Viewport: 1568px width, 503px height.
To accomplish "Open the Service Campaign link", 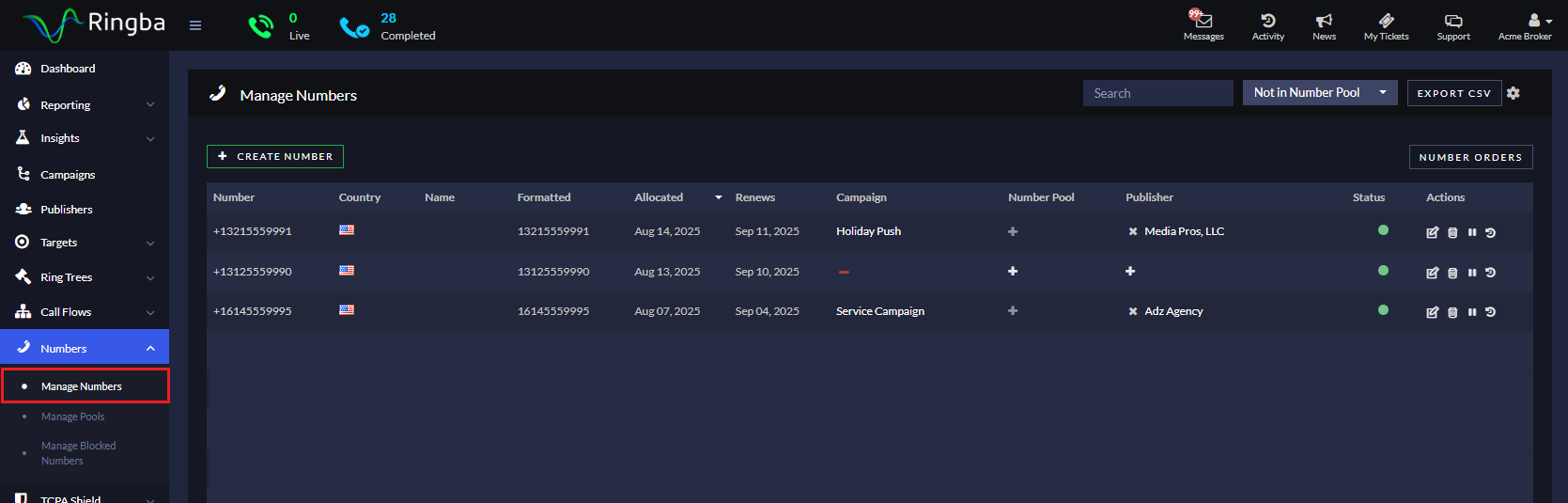I will coord(880,311).
